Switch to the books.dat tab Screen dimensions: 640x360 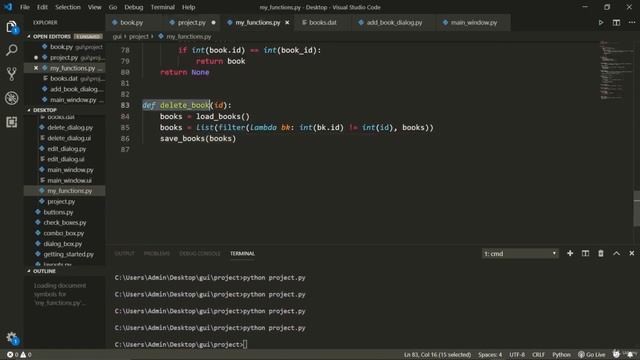323,22
